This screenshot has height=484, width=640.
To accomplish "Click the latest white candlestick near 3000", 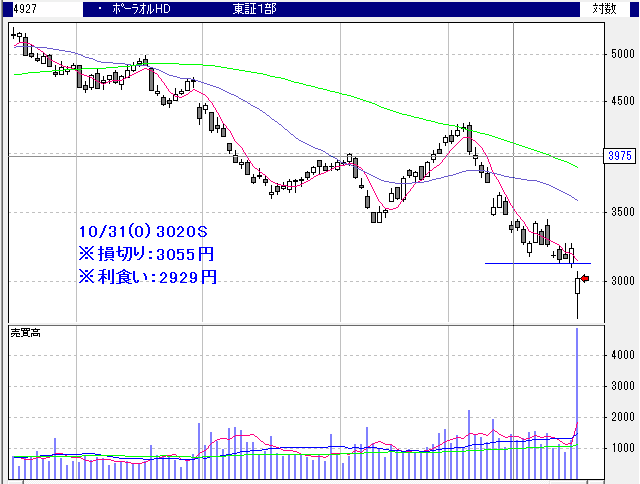I will (578, 286).
